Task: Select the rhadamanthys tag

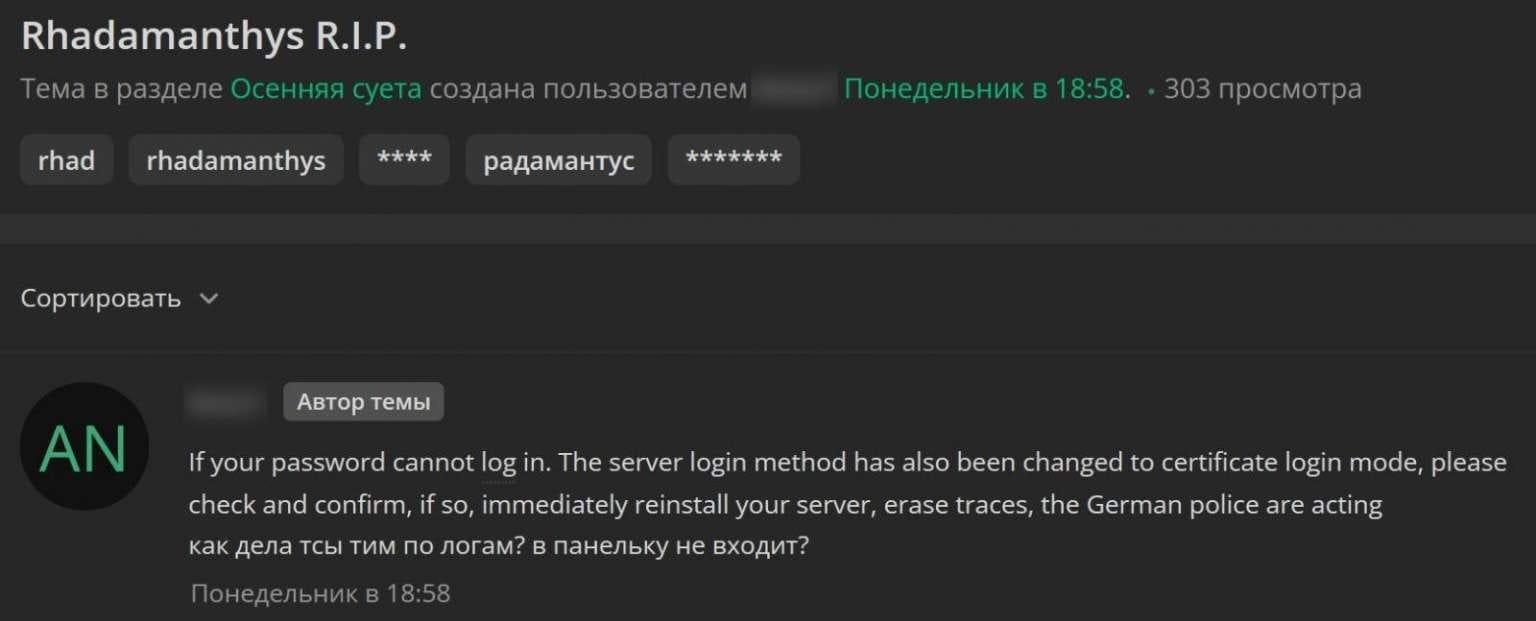Action: (x=236, y=160)
